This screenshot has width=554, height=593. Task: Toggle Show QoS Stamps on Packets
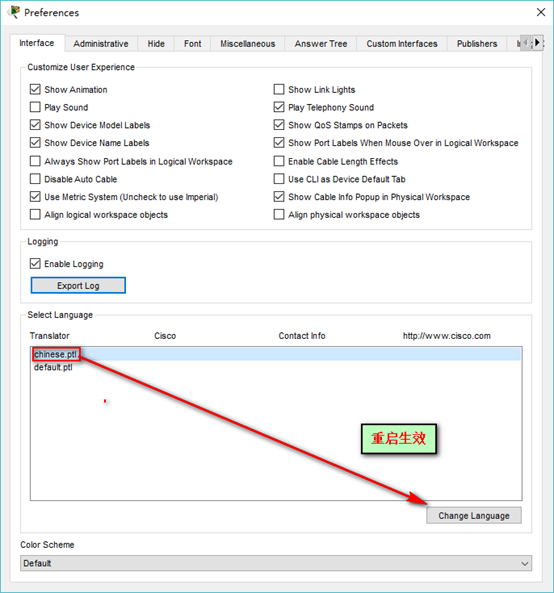(279, 125)
